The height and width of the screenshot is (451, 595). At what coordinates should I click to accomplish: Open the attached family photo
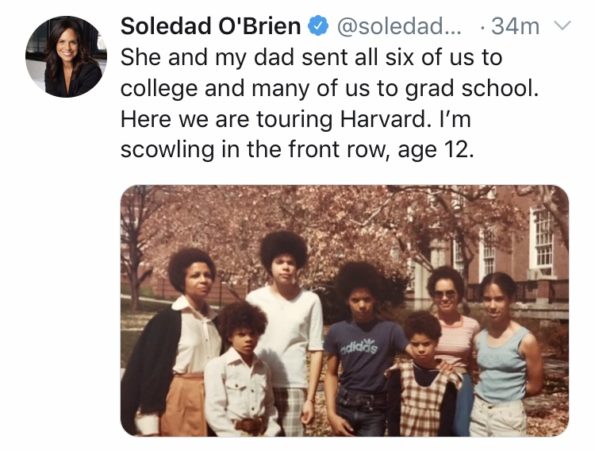[x=345, y=310]
